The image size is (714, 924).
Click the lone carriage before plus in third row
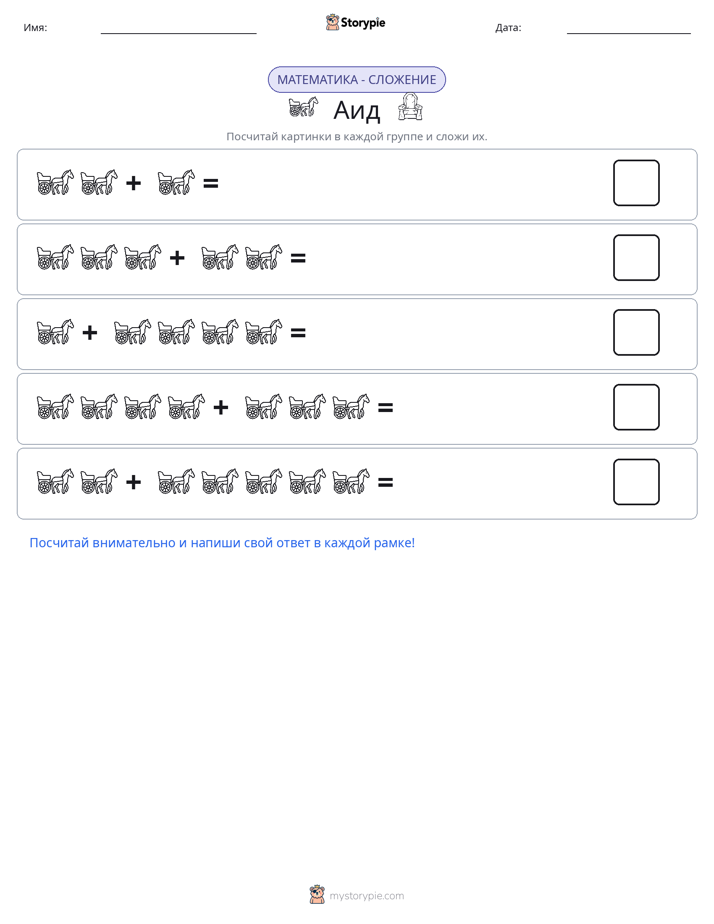55,332
